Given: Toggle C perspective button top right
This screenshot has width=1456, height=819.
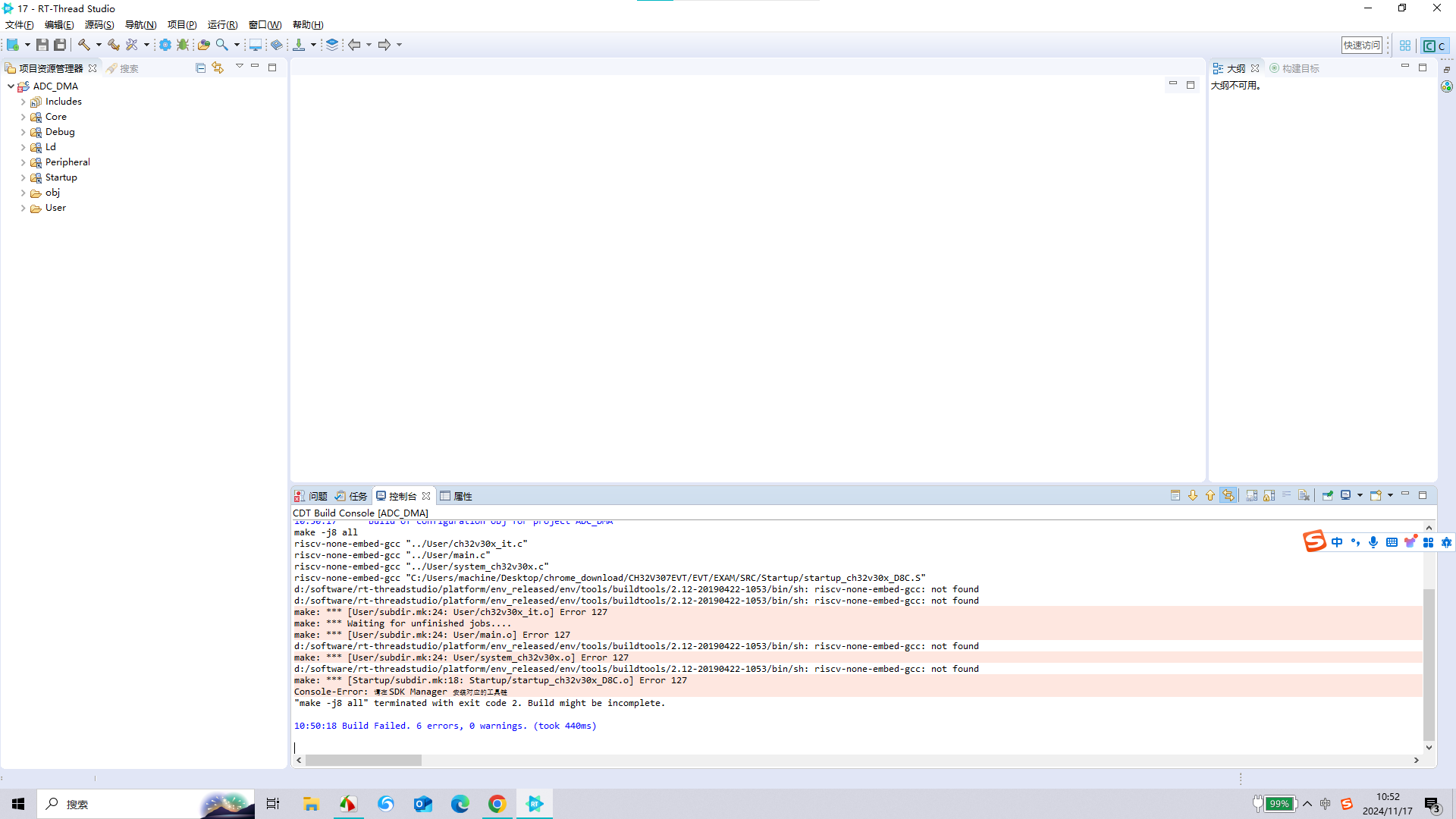Looking at the screenshot, I should tap(1434, 45).
